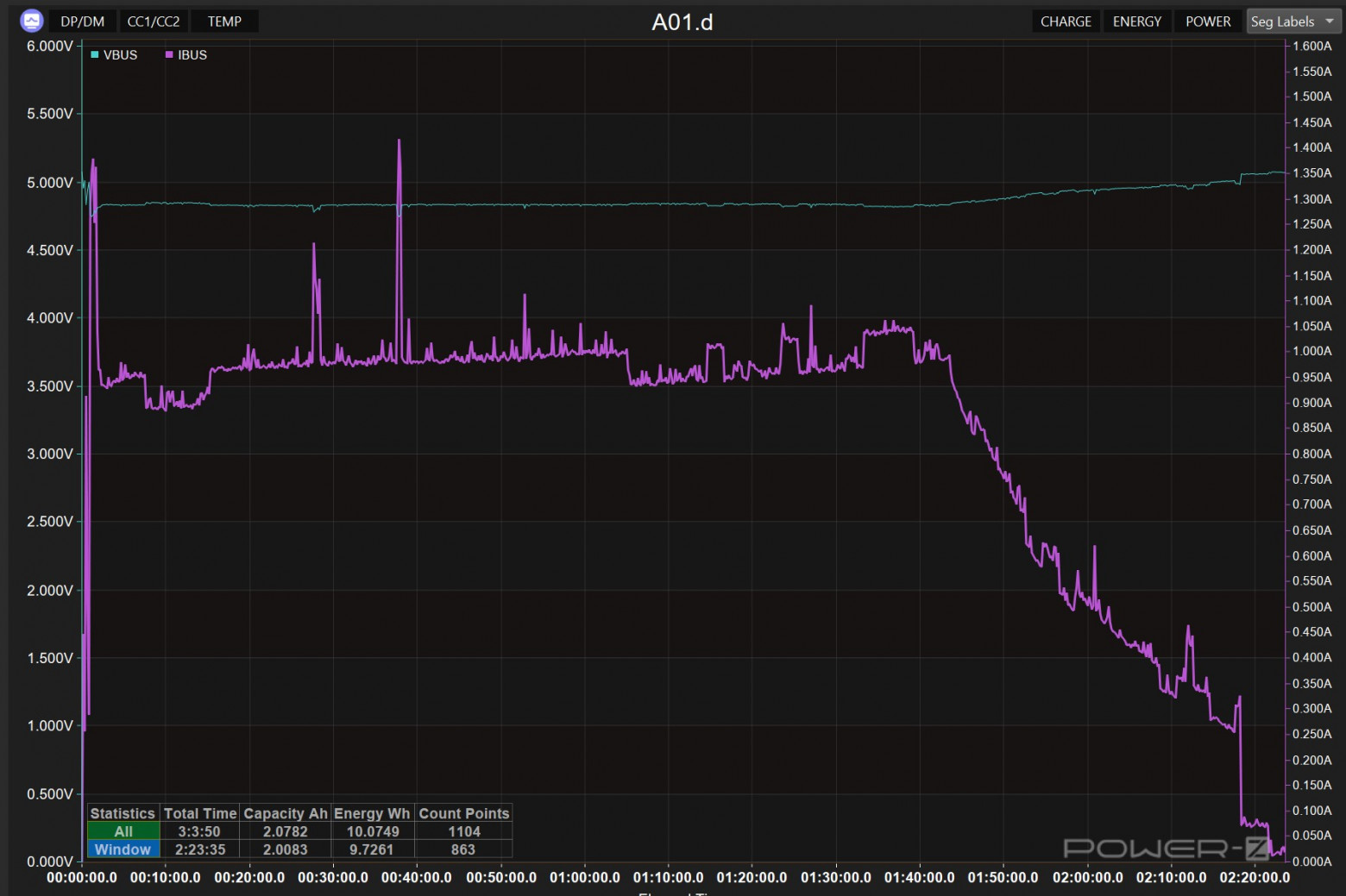Click the 0.750A current axis label
1346x896 pixels.
1312,479
